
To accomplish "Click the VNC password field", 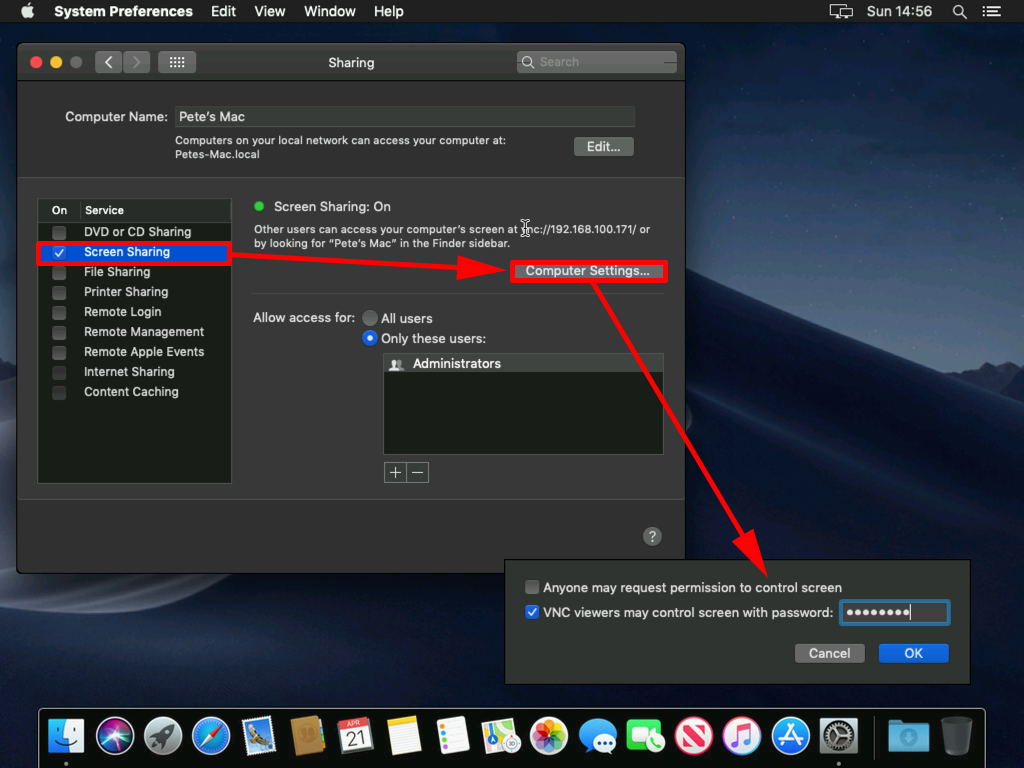I will click(894, 612).
